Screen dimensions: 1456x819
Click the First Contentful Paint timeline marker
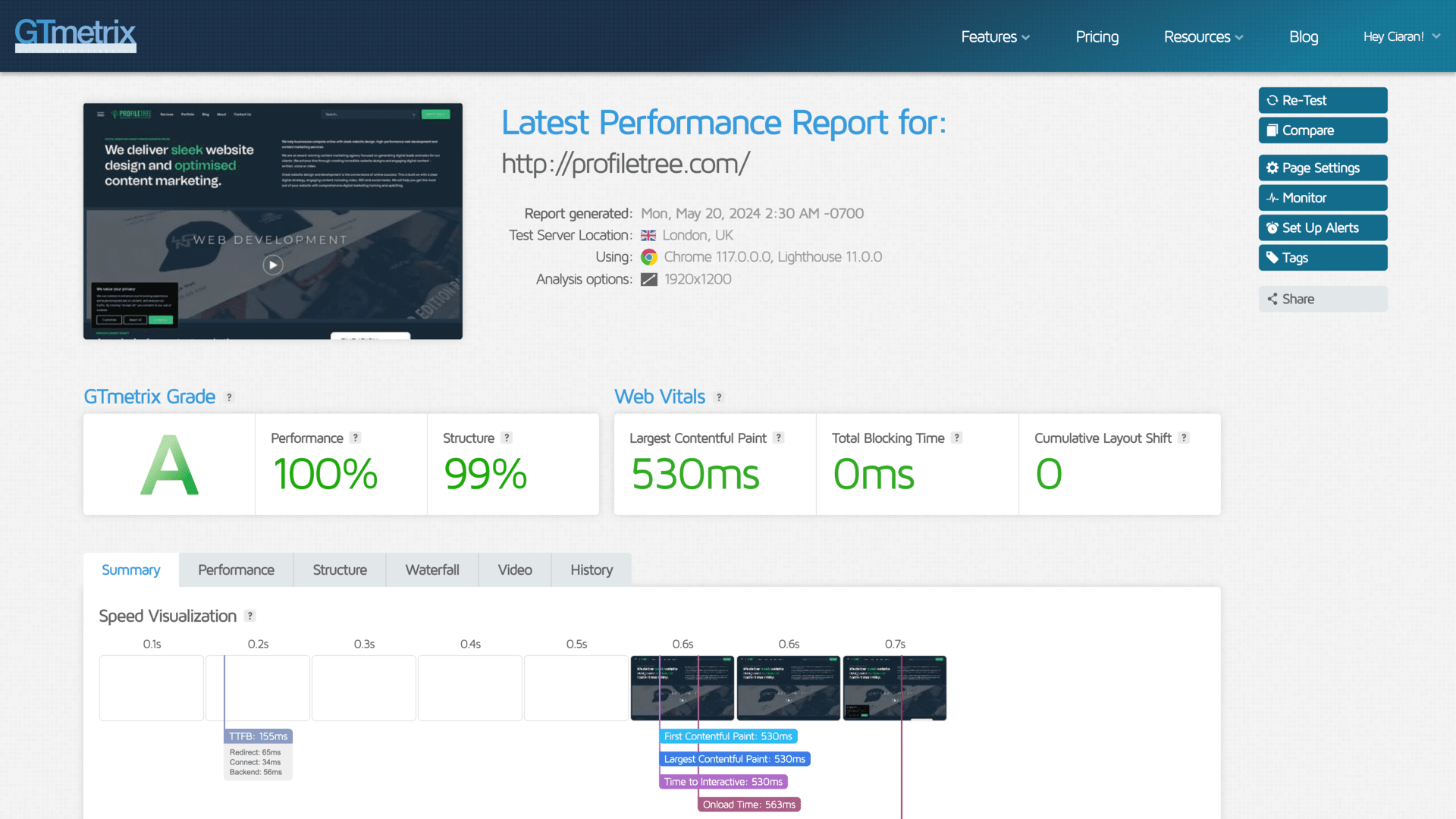point(728,736)
